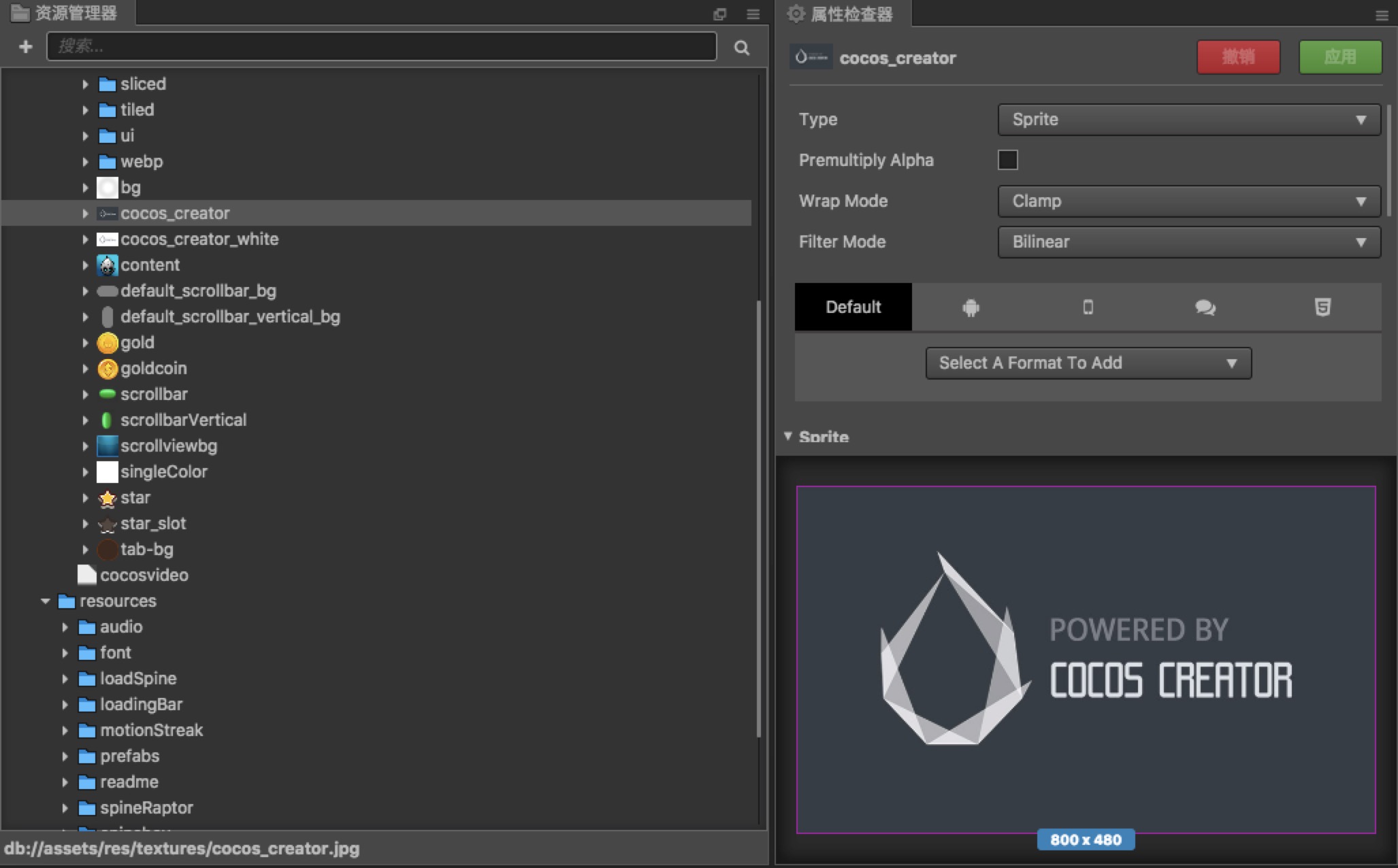Viewport: 1398px width, 868px height.
Task: Click the bg texture icon
Action: point(108,188)
